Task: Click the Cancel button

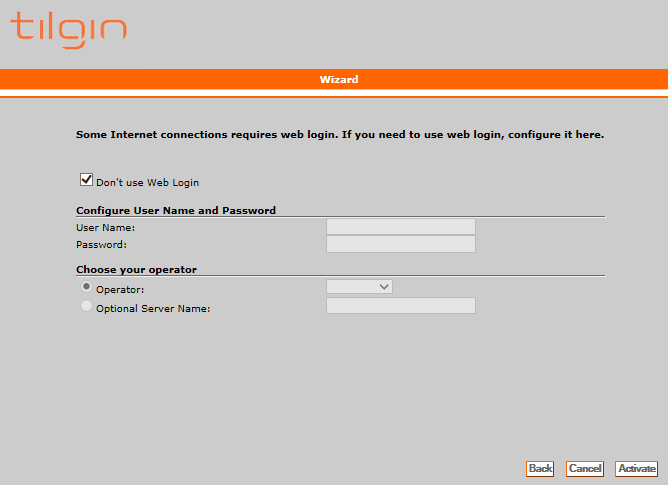Action: point(585,469)
